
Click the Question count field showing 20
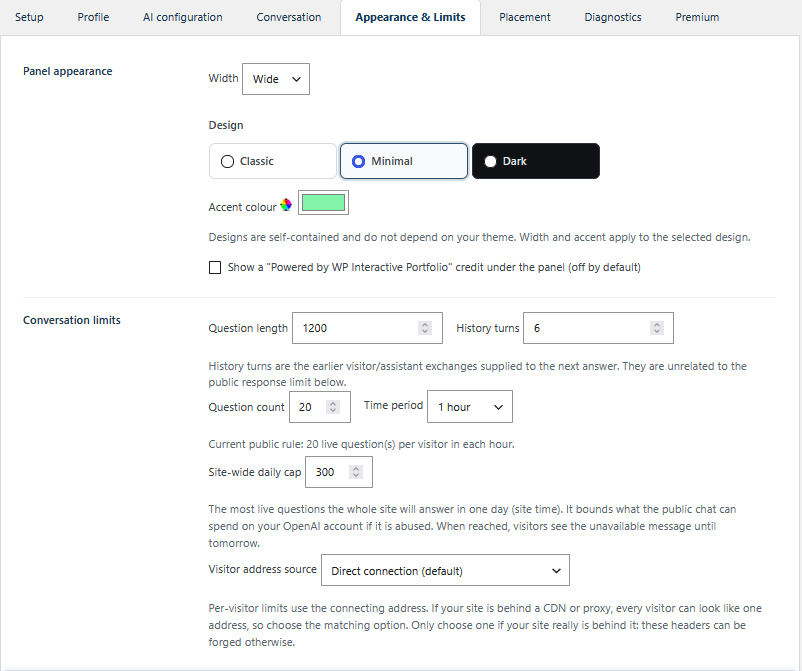[320, 407]
